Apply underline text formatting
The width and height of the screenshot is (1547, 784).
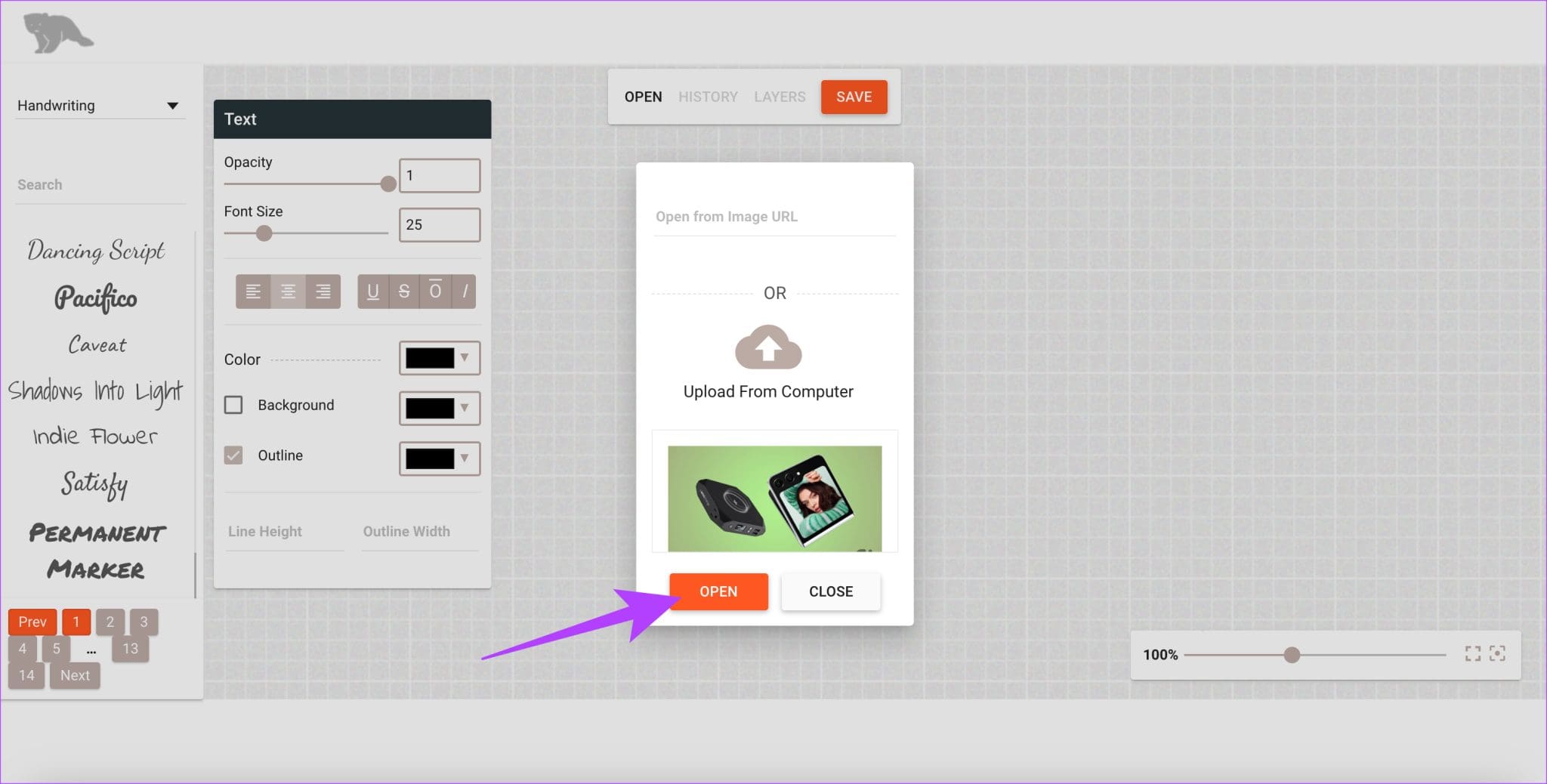(372, 292)
